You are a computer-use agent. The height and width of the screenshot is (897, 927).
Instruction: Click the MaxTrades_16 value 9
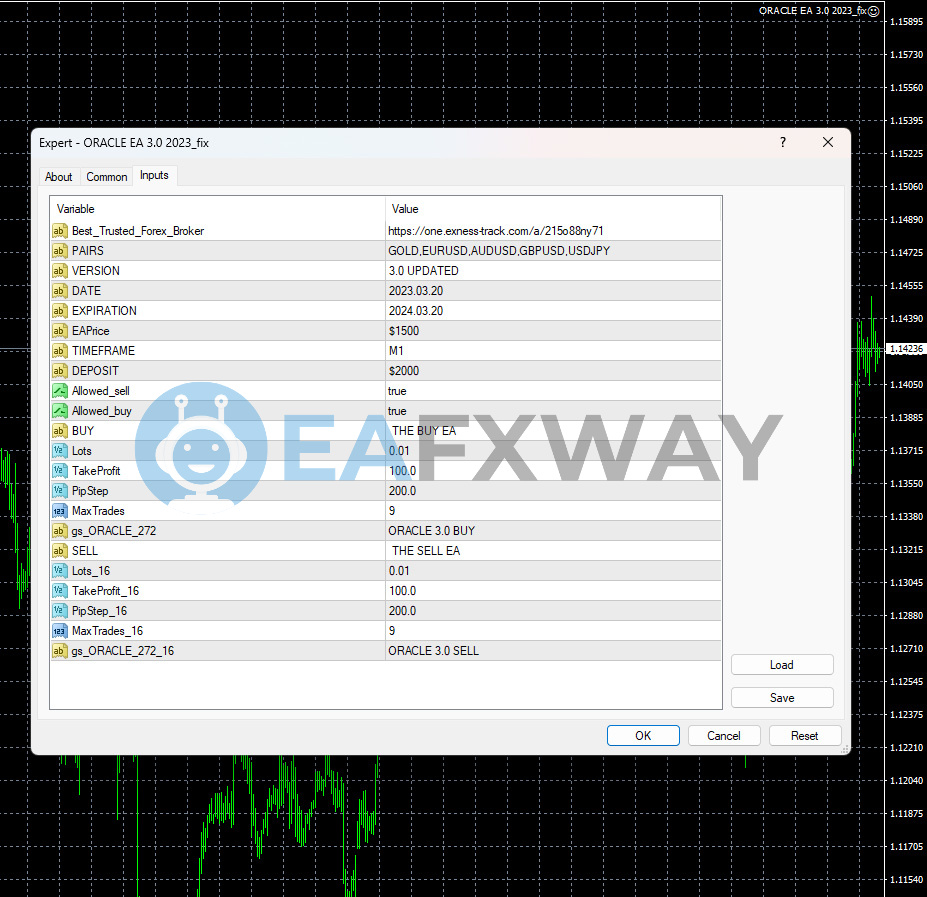392,631
